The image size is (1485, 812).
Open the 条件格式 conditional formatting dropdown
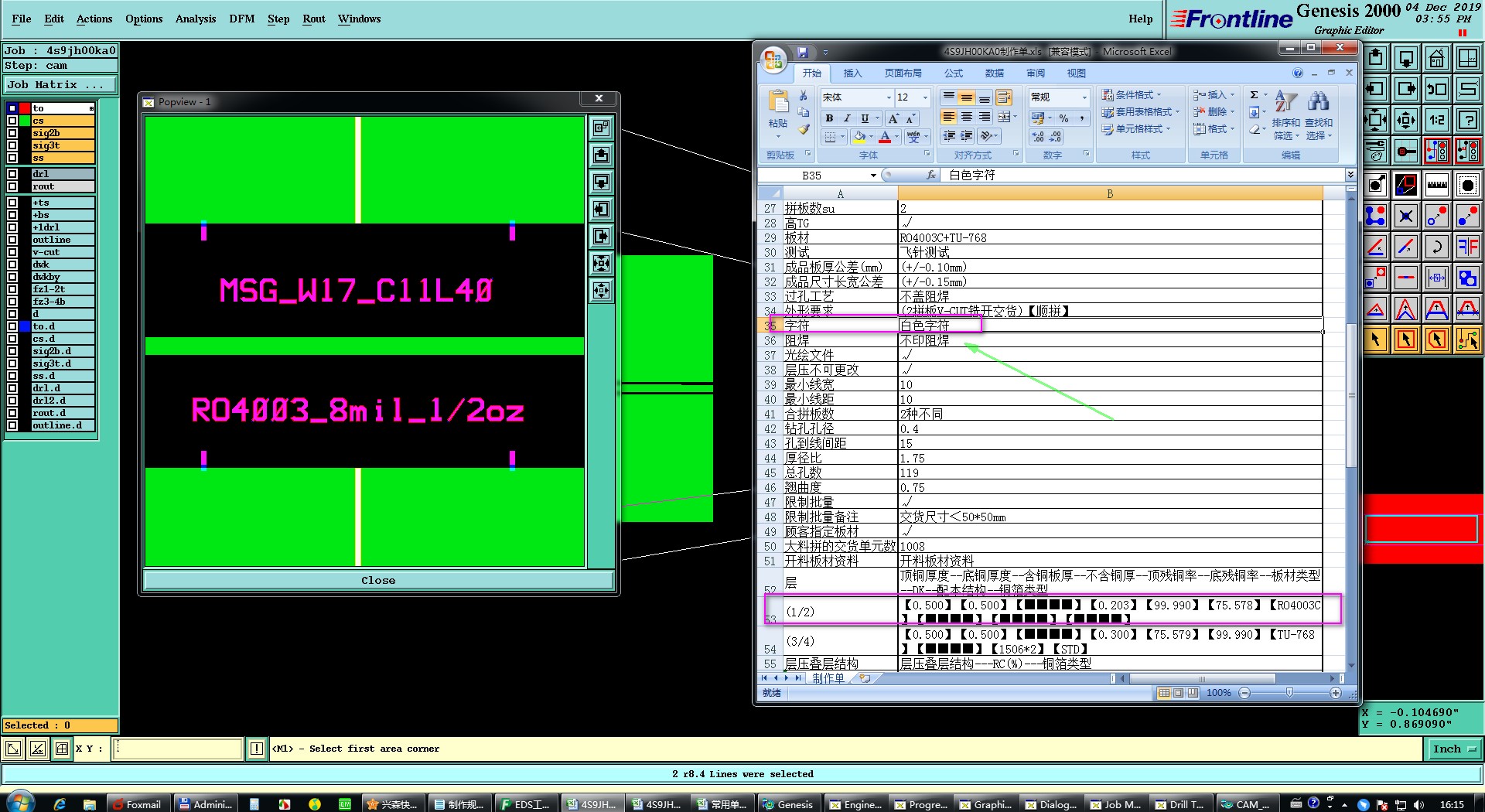[x=1132, y=95]
